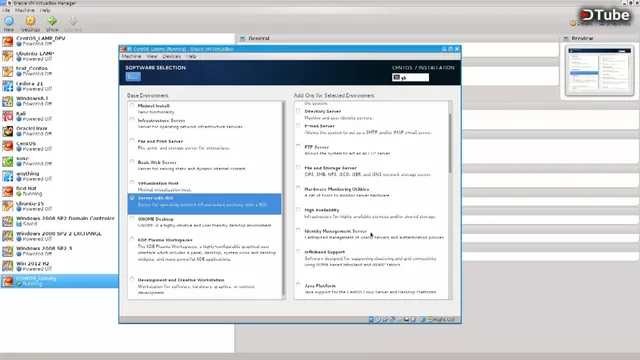Choose the Minimal Install base environment

coord(132,105)
